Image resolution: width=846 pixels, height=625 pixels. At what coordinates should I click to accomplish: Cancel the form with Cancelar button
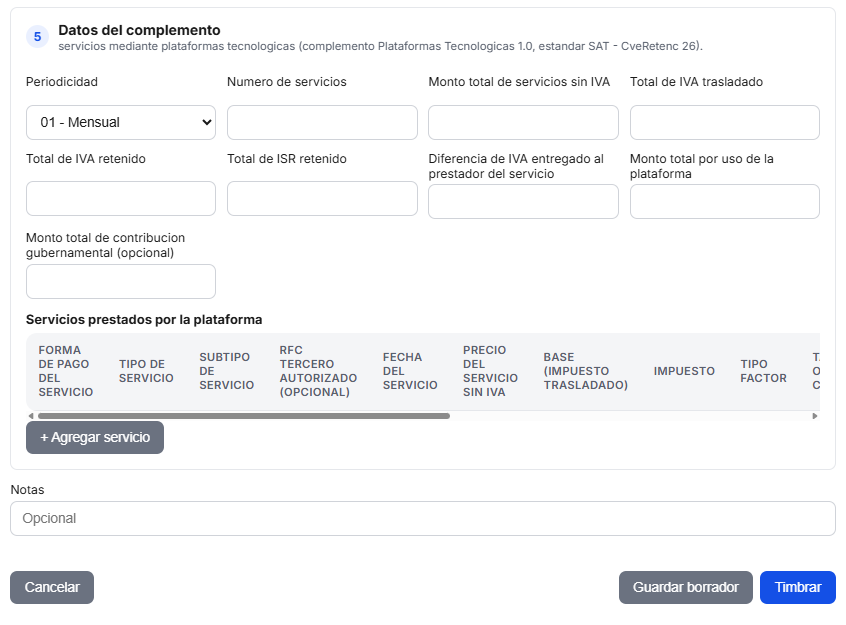[52, 587]
